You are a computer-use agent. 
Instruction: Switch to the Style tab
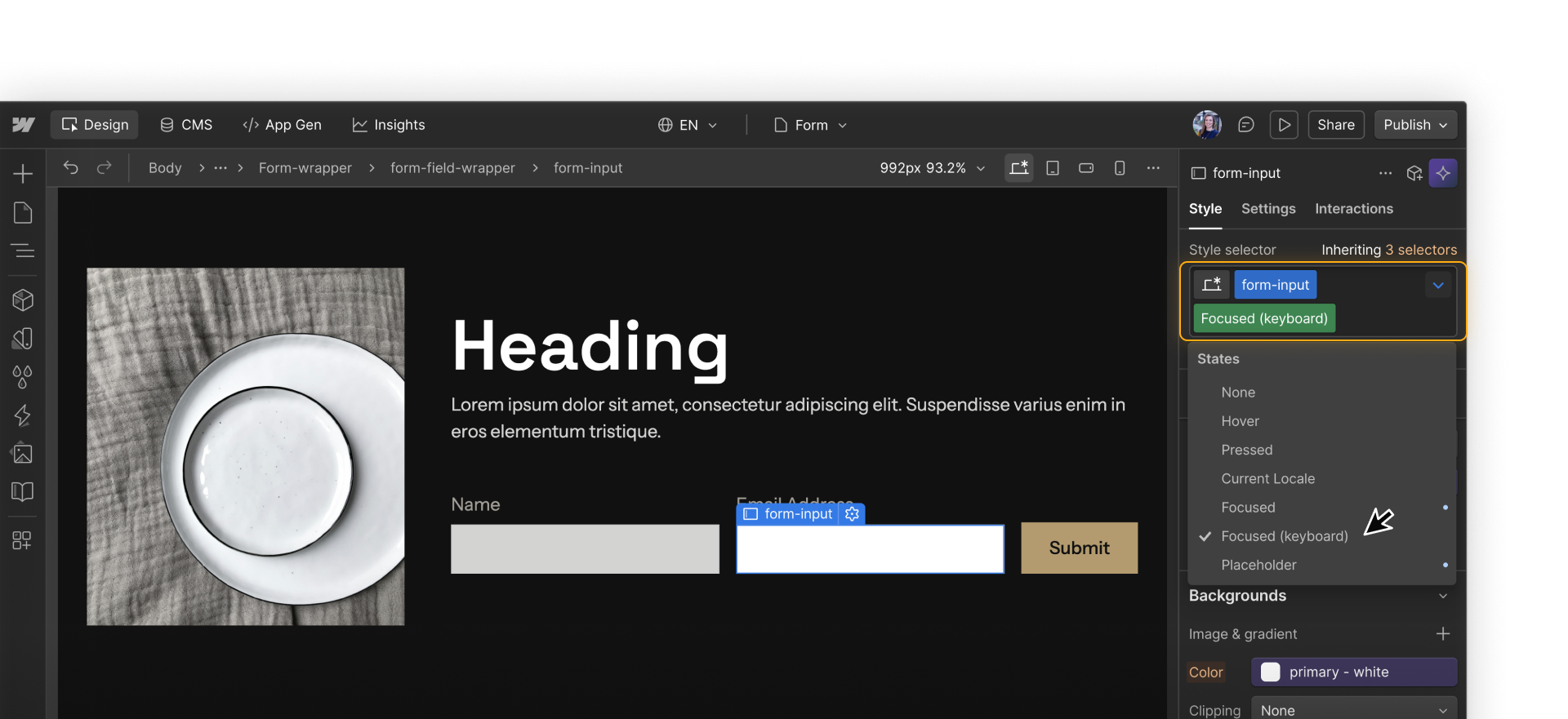1205,209
